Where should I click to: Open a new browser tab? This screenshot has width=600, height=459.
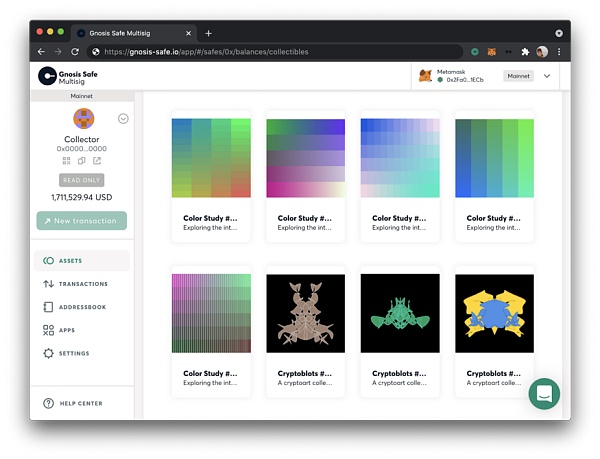(x=208, y=33)
